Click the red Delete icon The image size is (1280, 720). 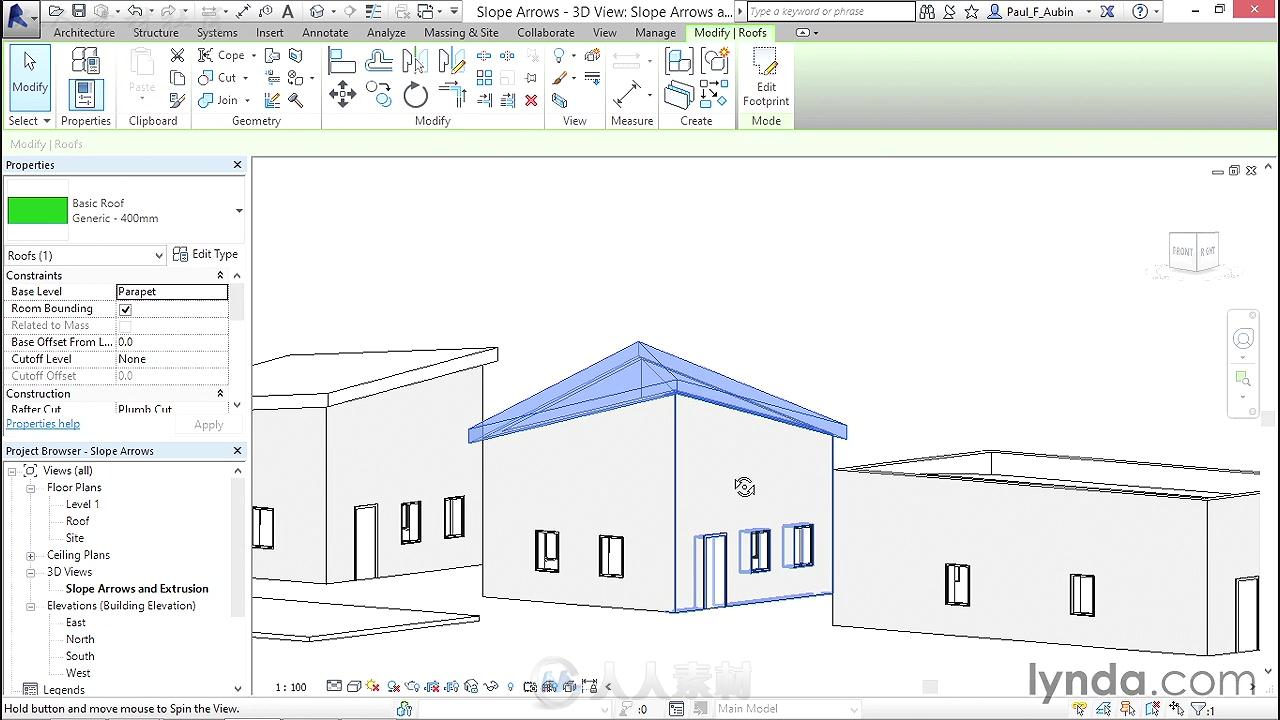click(x=531, y=100)
